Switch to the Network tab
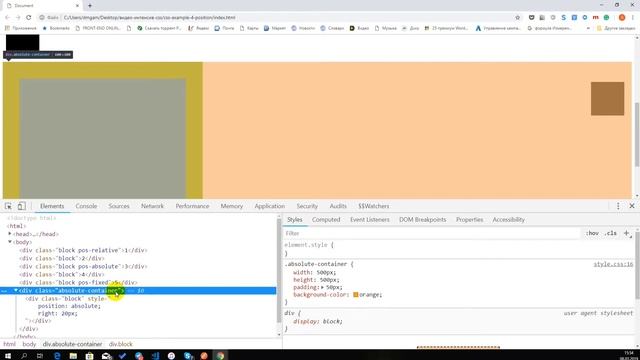The image size is (640, 360). [x=152, y=206]
